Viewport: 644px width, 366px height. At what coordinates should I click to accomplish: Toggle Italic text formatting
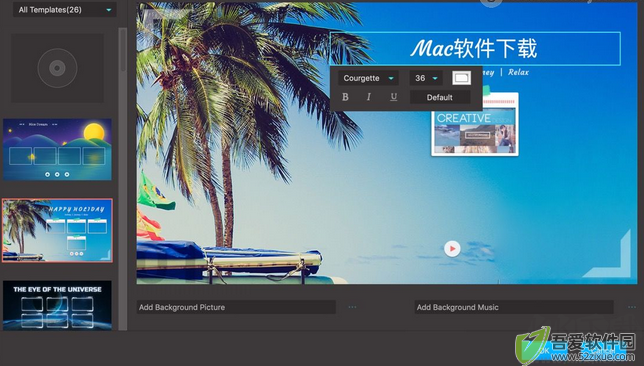368,97
